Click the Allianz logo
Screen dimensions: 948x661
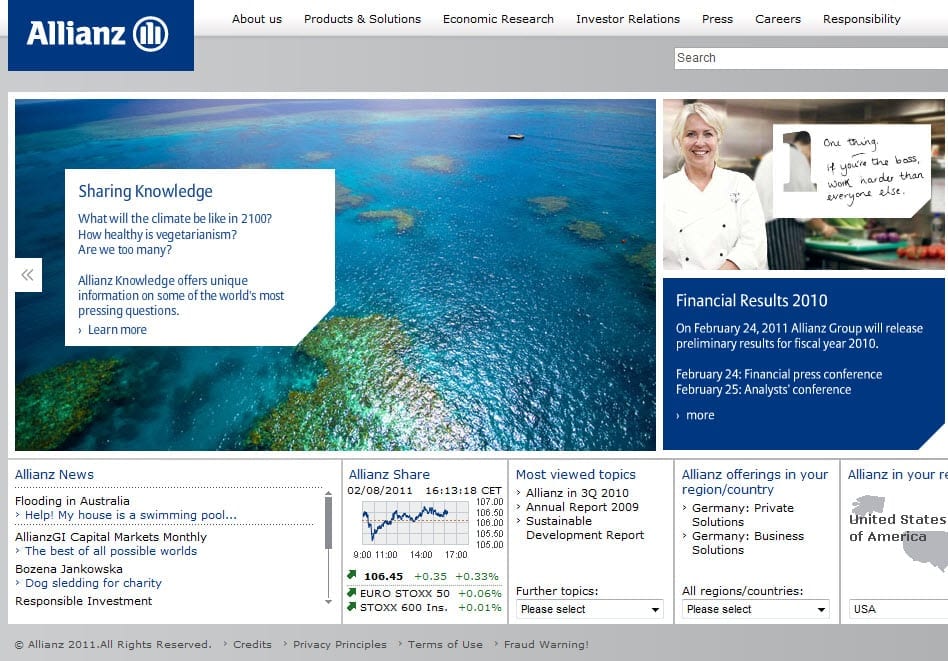tap(100, 35)
